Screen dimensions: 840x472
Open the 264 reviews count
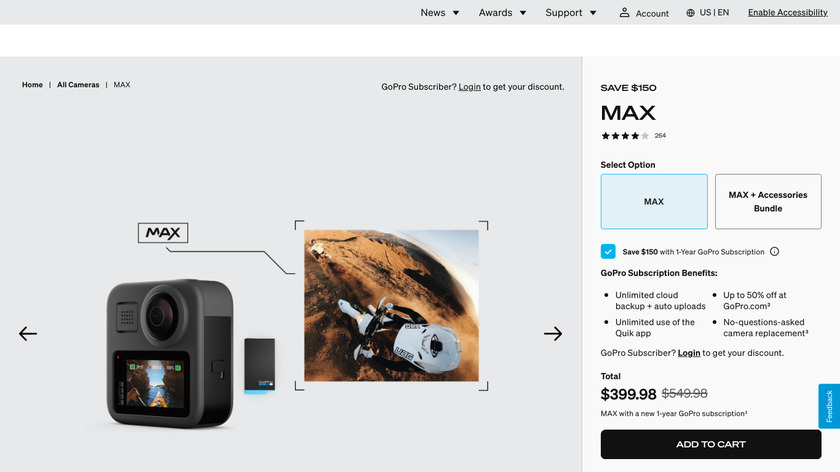pyautogui.click(x=660, y=136)
